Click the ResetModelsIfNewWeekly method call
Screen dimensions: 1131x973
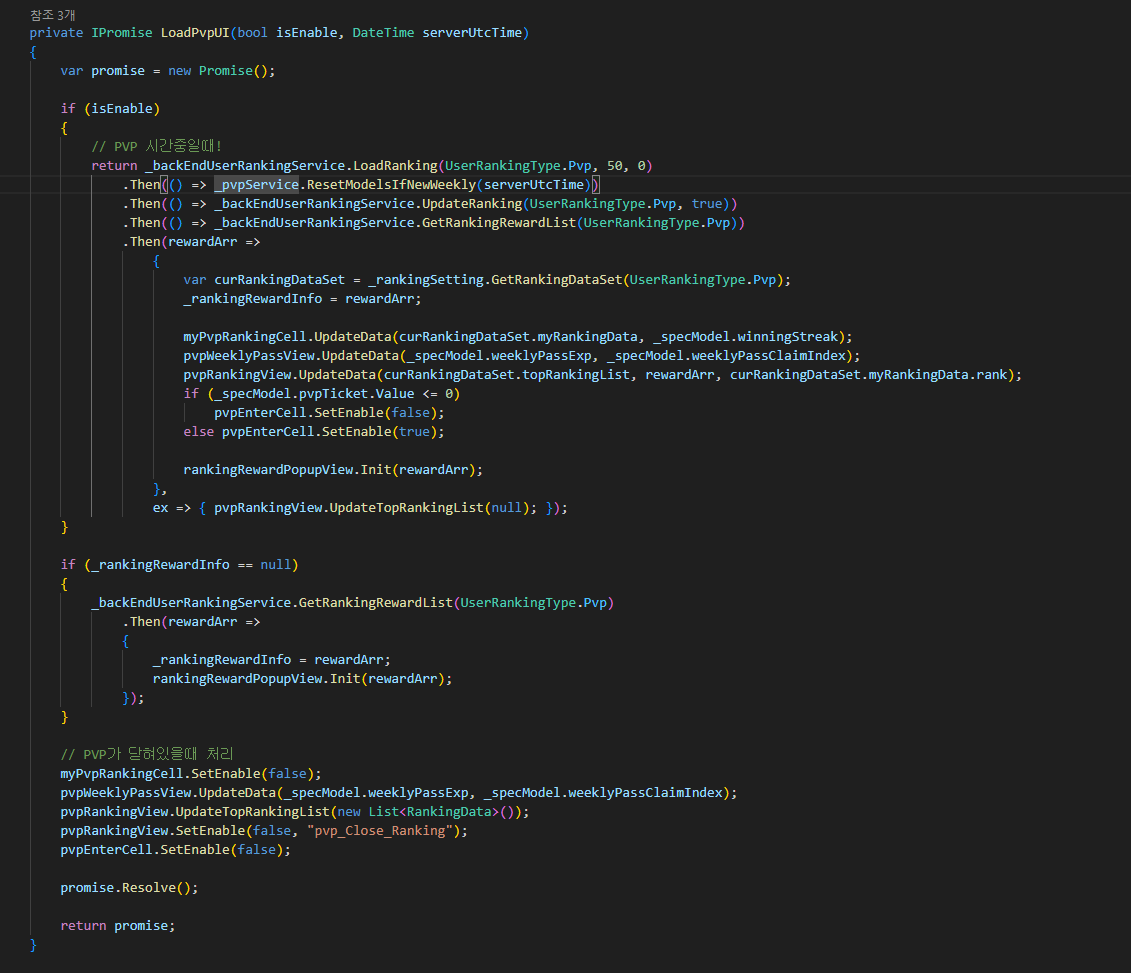[391, 185]
